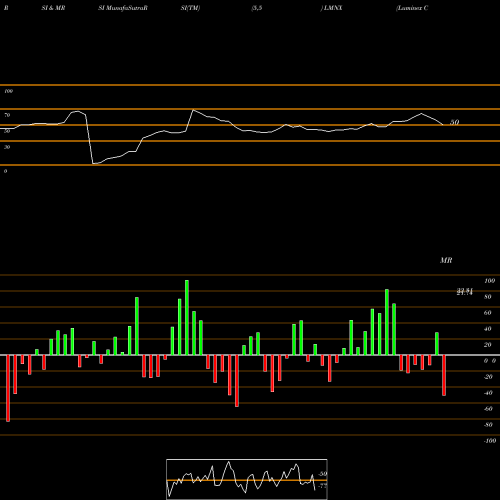
Task: Click the '100' label on the RSI left axis
Action: point(8,91)
